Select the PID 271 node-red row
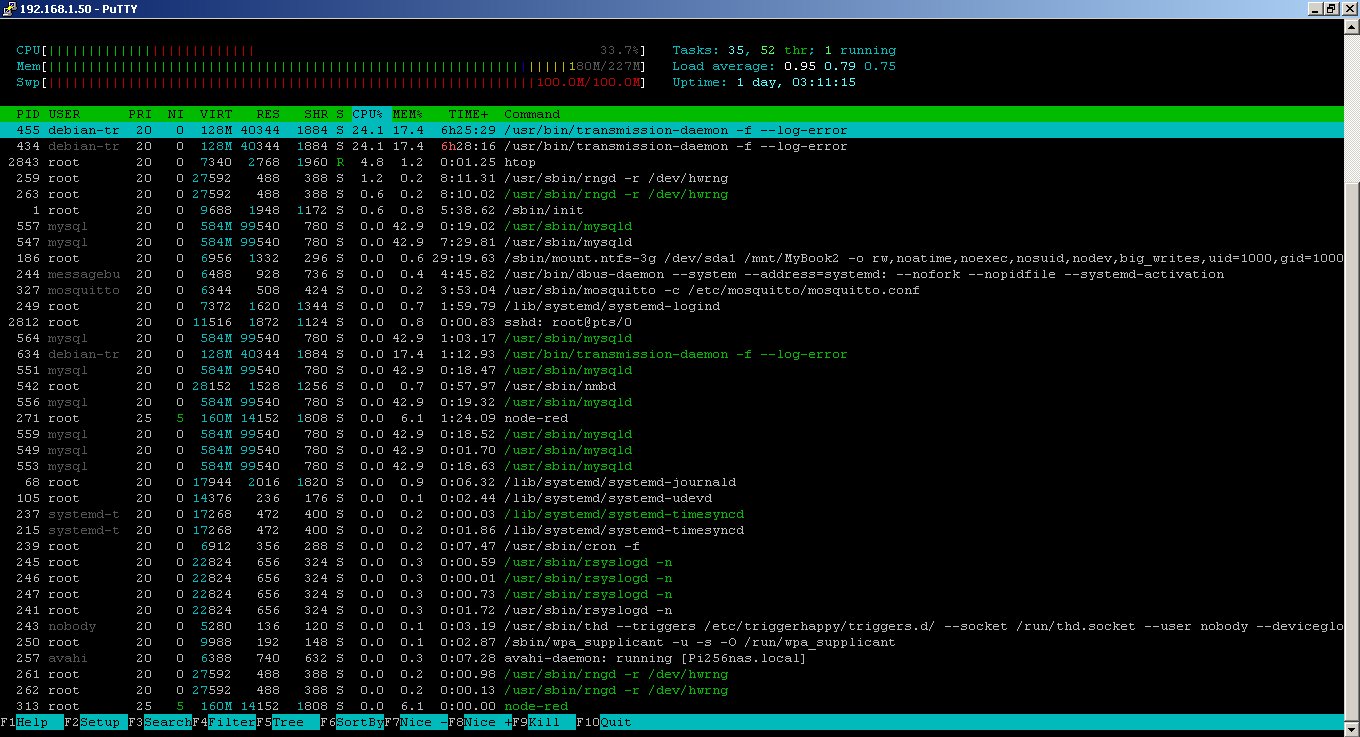The width and height of the screenshot is (1360, 737). coord(672,418)
